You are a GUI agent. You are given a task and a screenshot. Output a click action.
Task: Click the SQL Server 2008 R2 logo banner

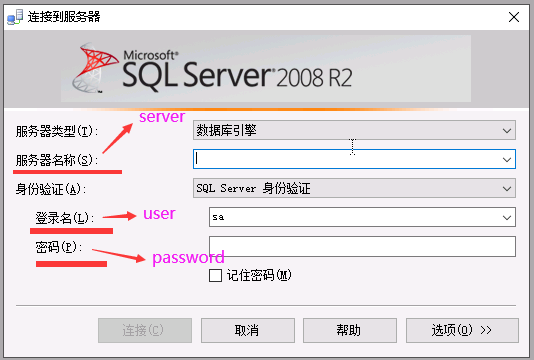[x=266, y=68]
